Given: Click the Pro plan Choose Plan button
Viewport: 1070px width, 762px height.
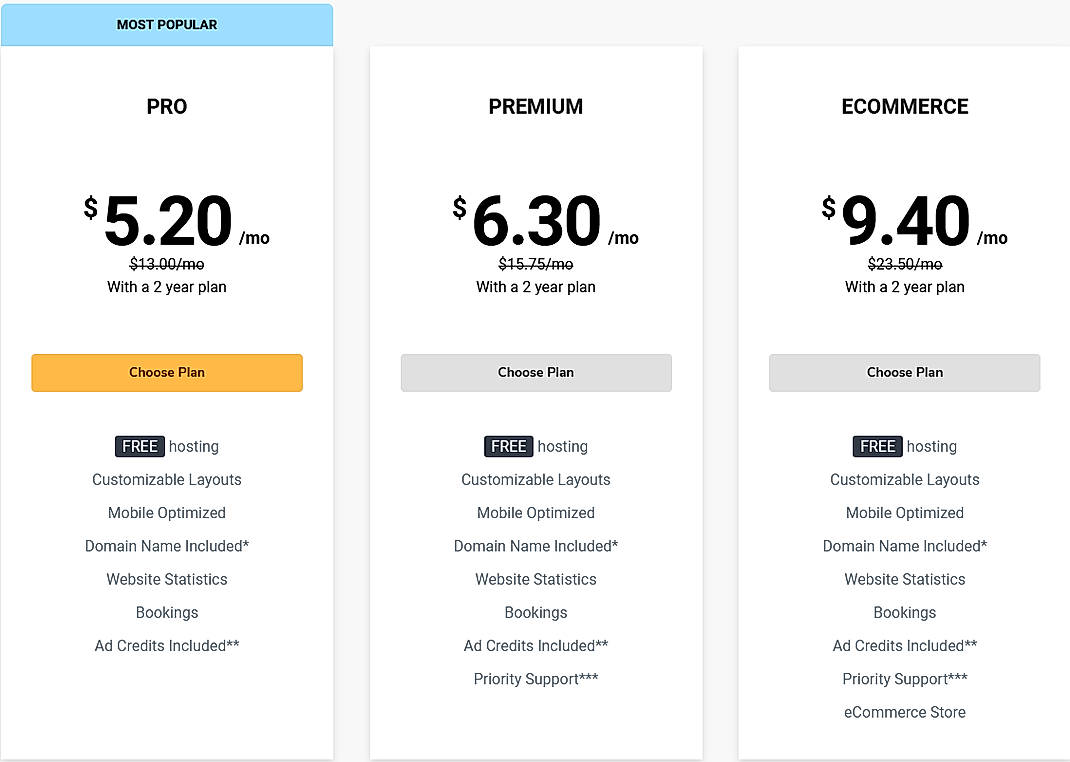Looking at the screenshot, I should coord(166,372).
